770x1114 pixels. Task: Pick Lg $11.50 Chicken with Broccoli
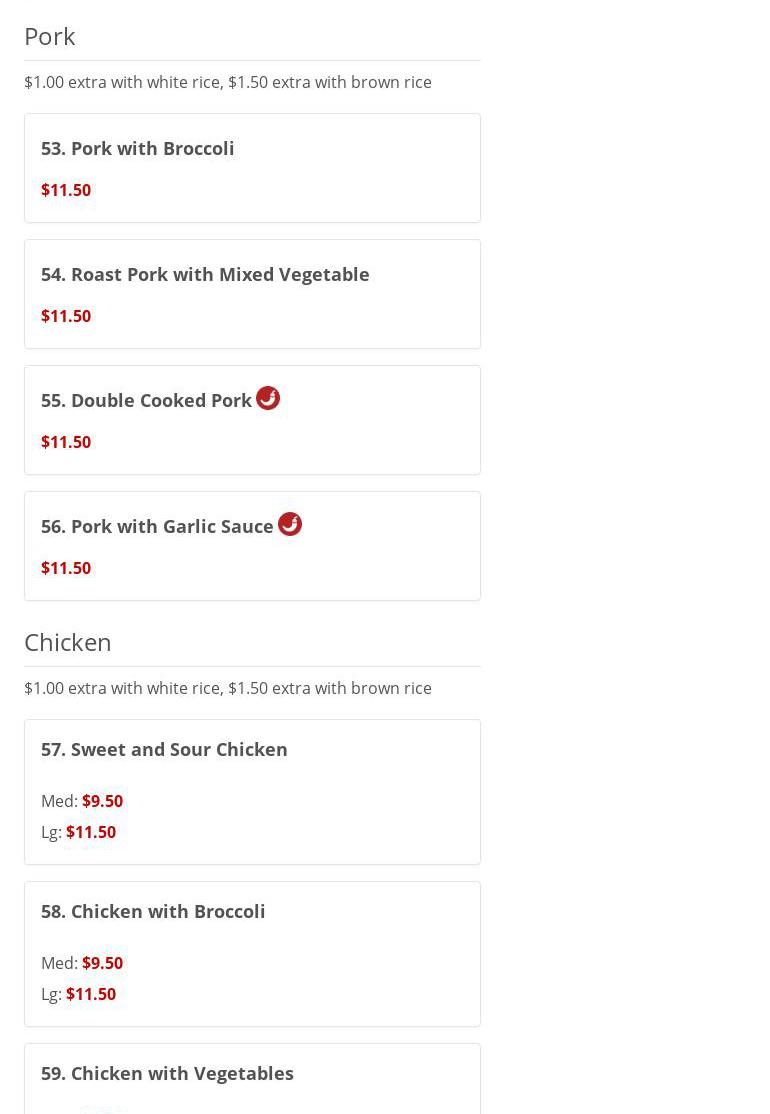(90, 994)
